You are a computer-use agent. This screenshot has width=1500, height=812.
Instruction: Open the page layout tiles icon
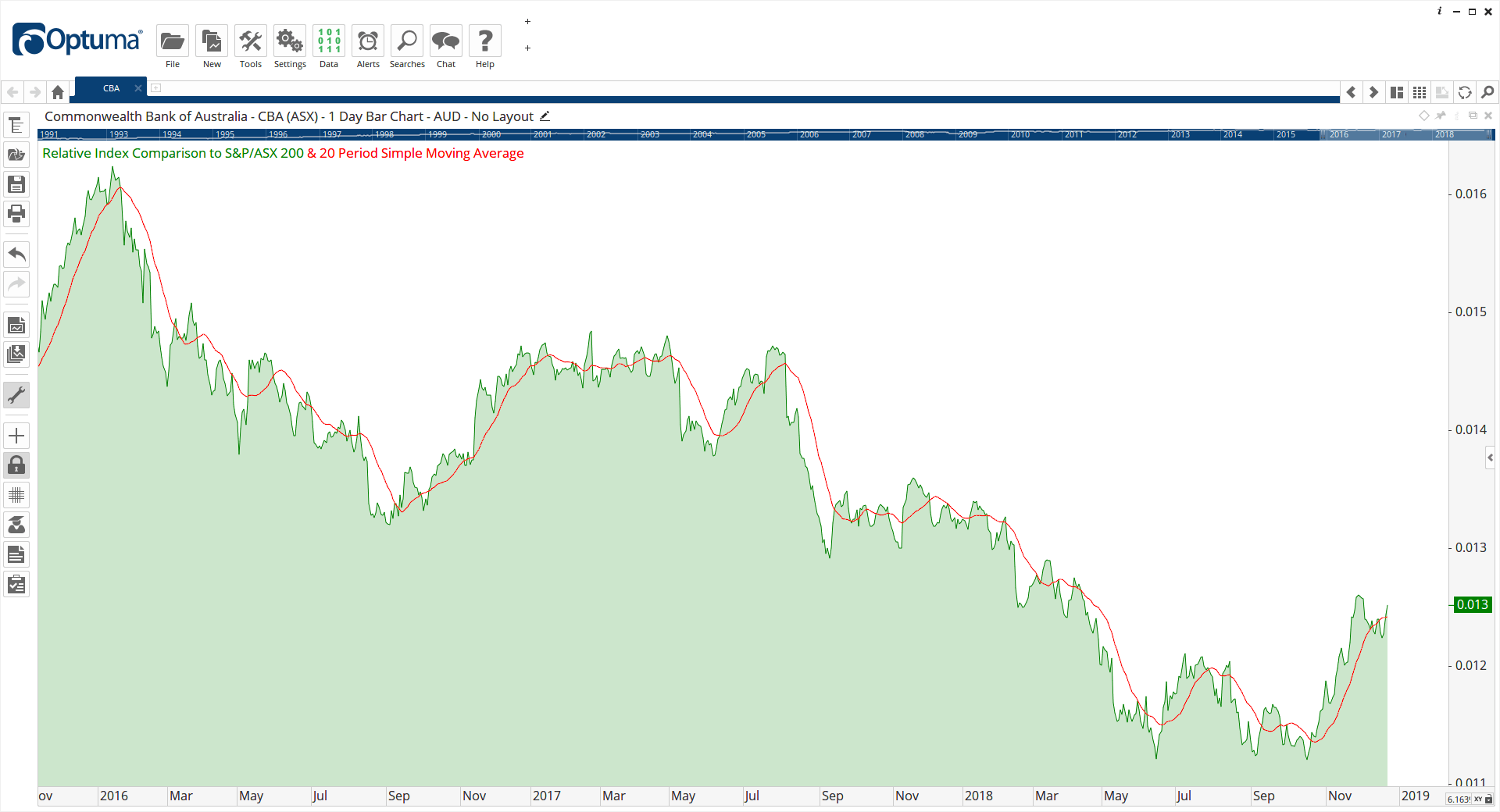click(x=1397, y=92)
